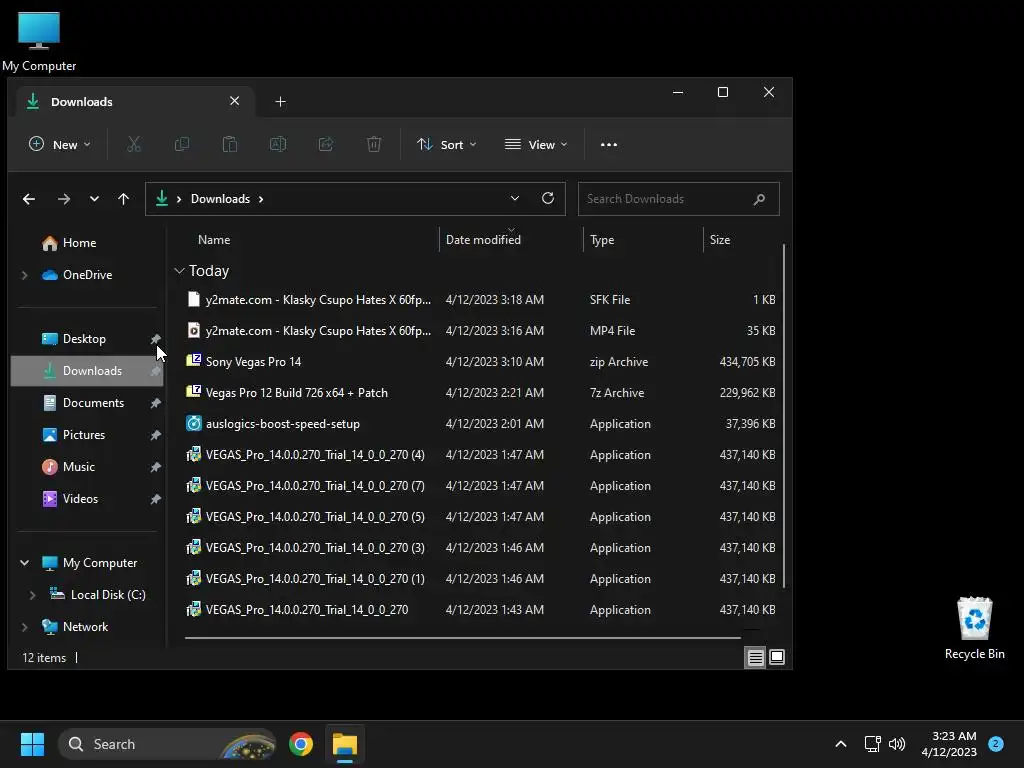Unpin Desktop using its pin icon
Viewport: 1024px width, 768px height.
[155, 339]
